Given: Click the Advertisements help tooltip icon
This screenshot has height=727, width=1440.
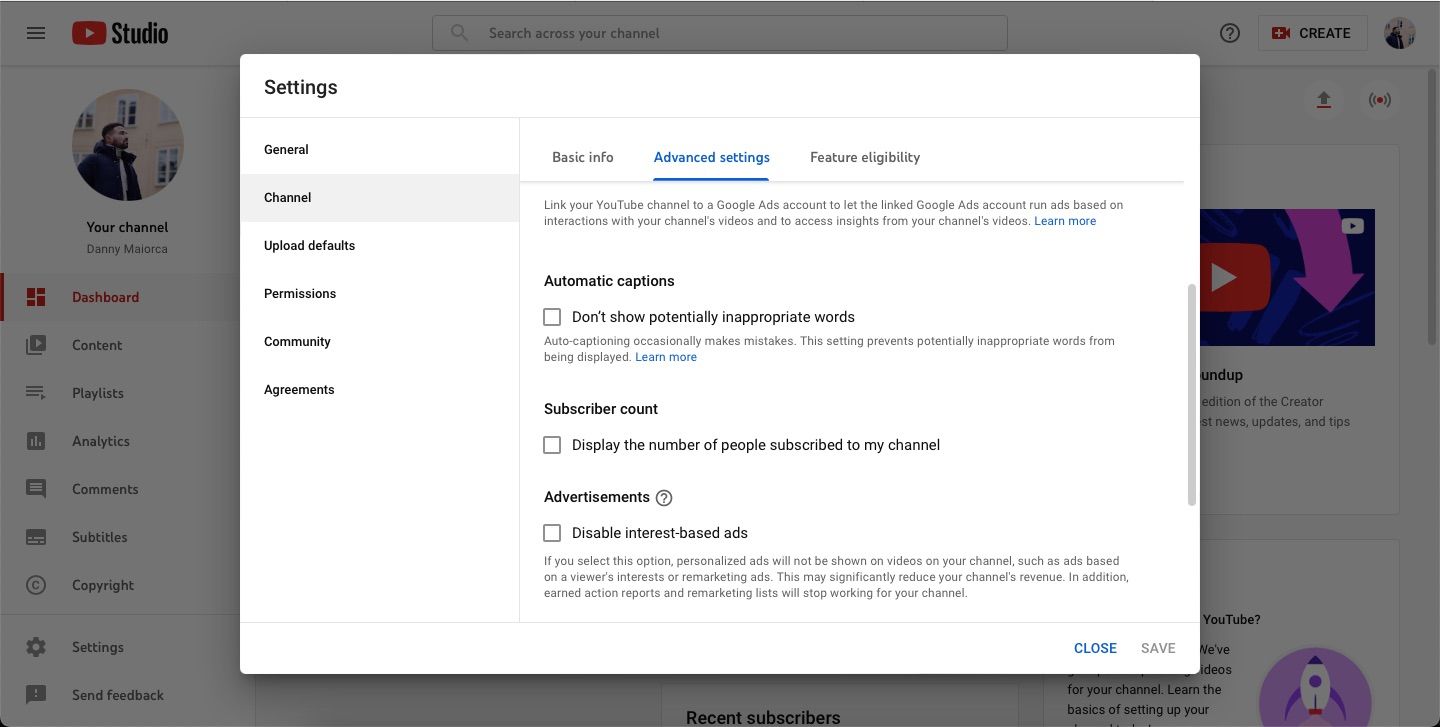Looking at the screenshot, I should [x=664, y=498].
